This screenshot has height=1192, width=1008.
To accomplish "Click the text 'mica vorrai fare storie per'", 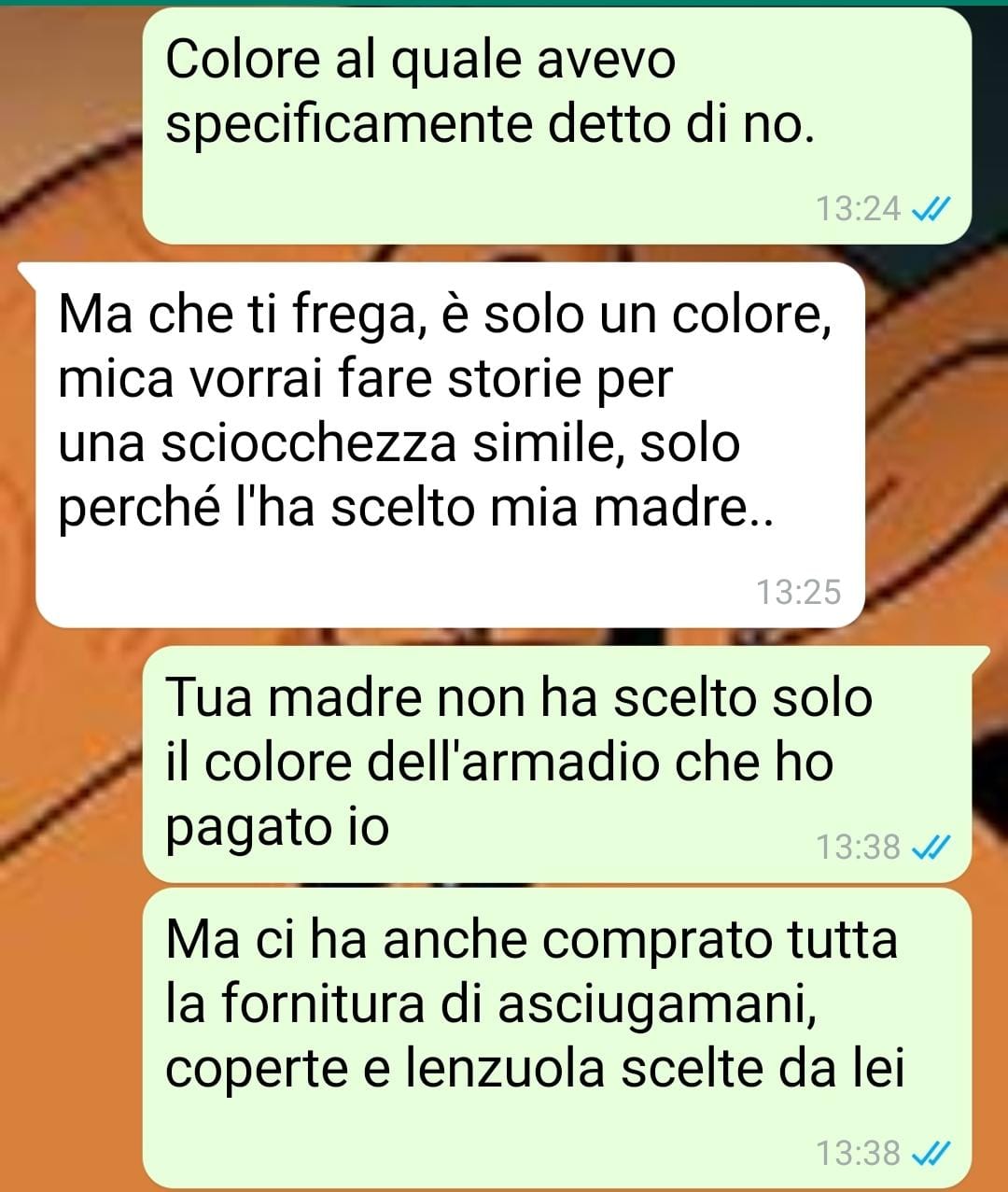I will [x=365, y=381].
